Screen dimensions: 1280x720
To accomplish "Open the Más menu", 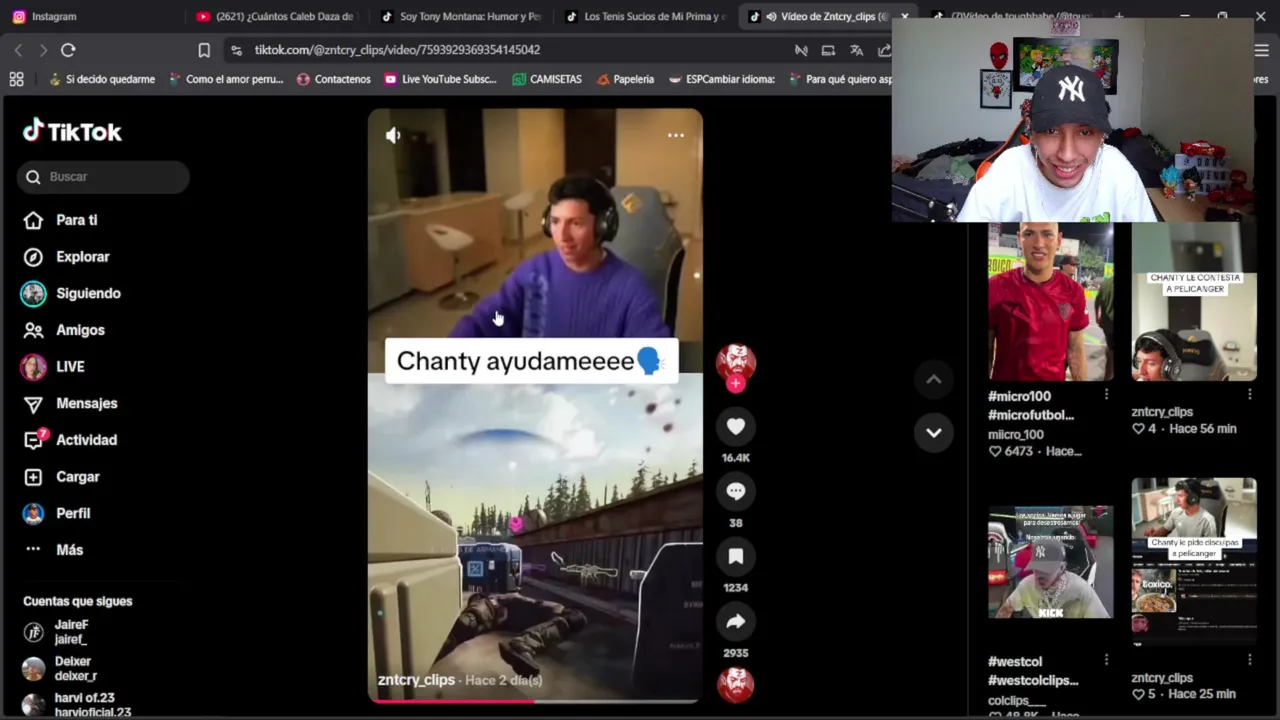I will tap(54, 550).
